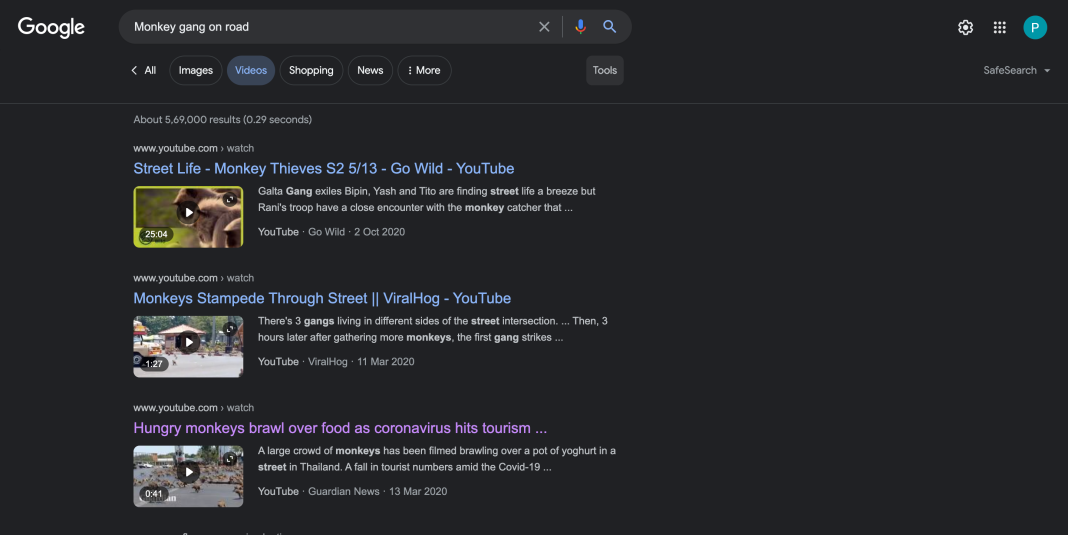Switch to News tab

(370, 70)
